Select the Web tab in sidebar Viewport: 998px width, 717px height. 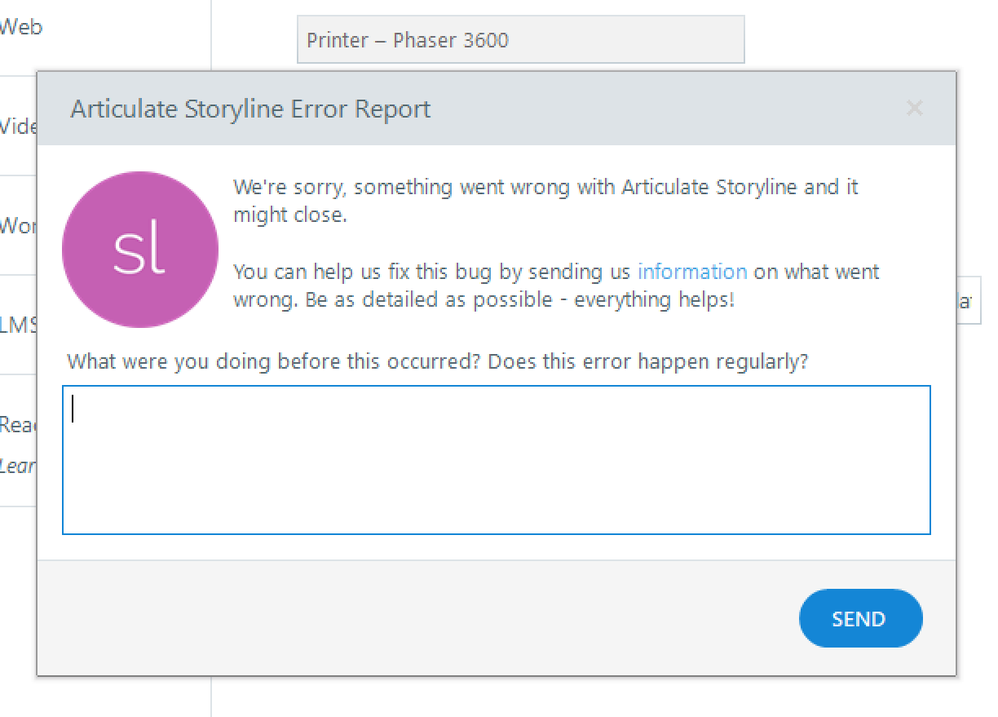coord(20,28)
